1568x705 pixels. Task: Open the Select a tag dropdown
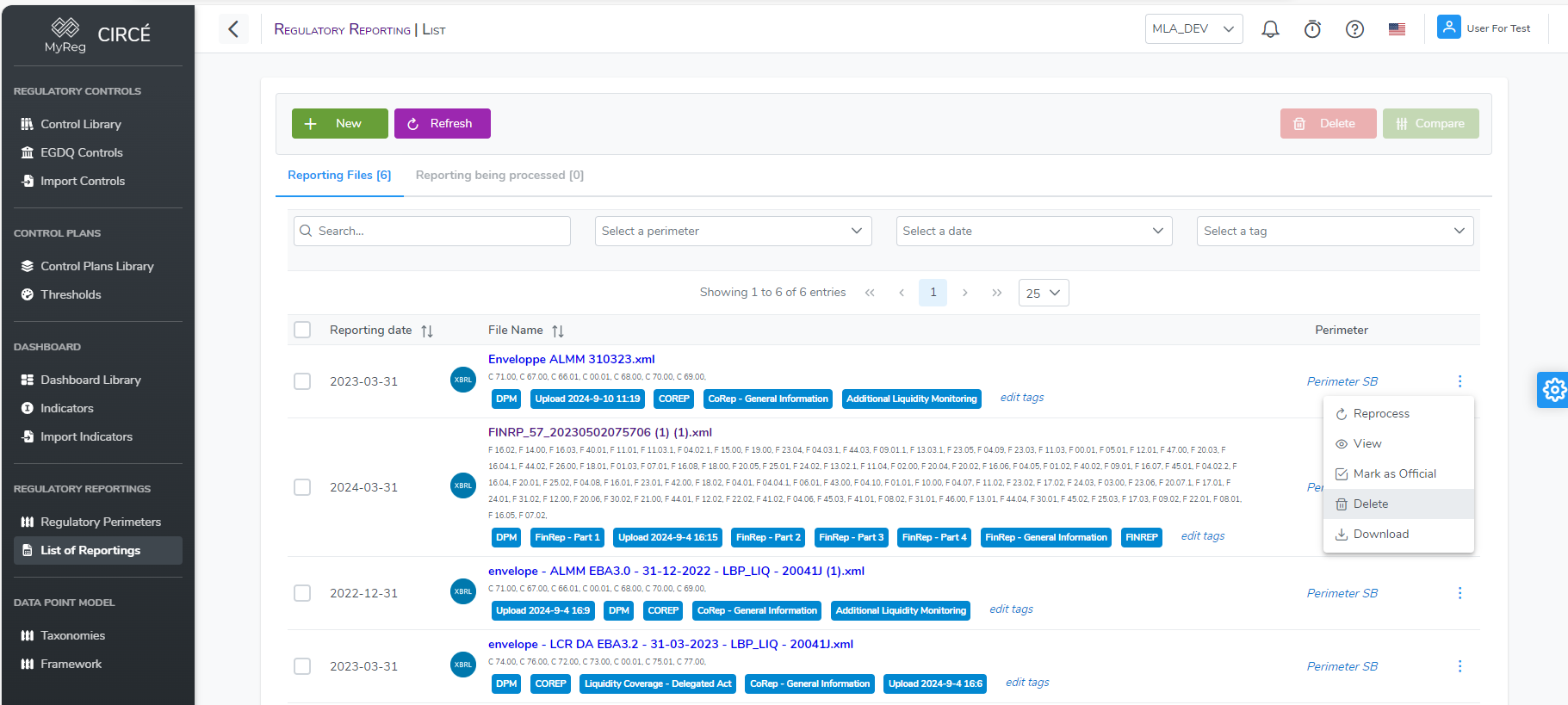1334,231
